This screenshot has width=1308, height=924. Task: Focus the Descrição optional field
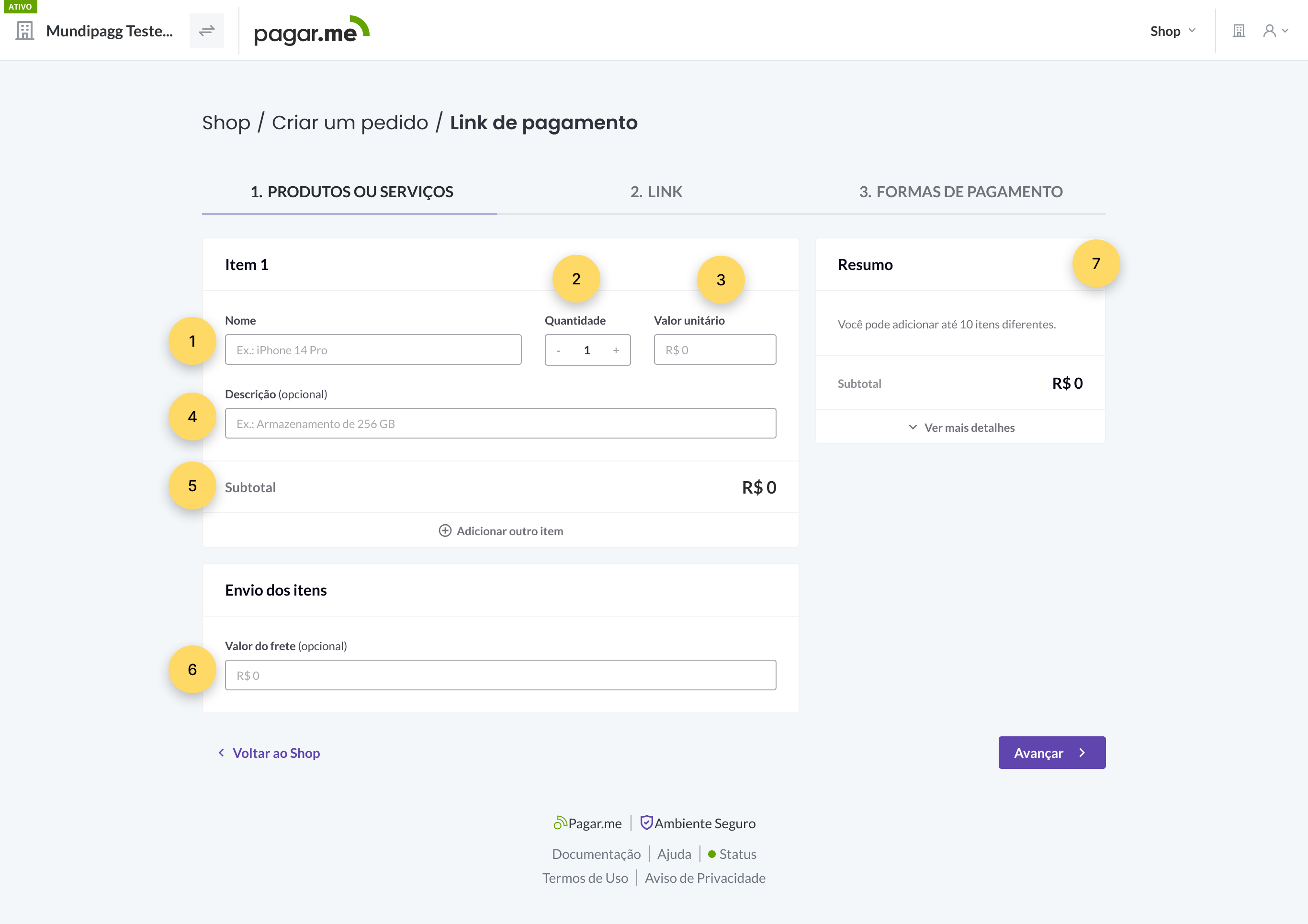500,423
